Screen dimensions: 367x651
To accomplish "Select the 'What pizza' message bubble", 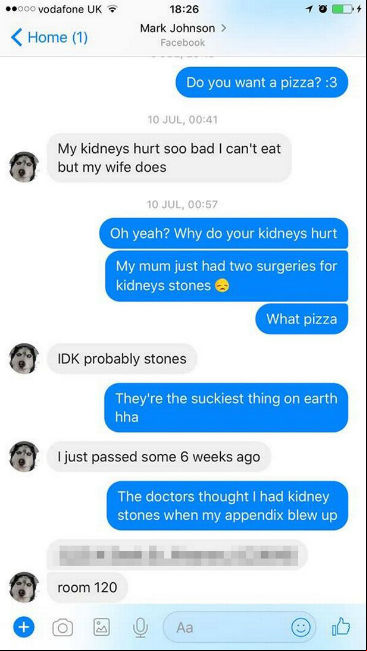I will [x=301, y=319].
